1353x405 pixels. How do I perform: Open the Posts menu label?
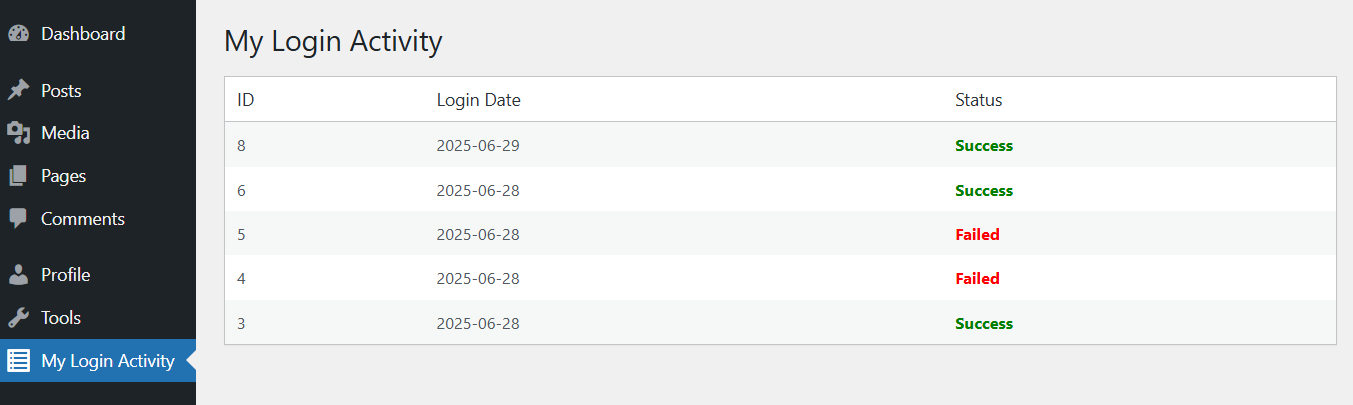coord(61,91)
